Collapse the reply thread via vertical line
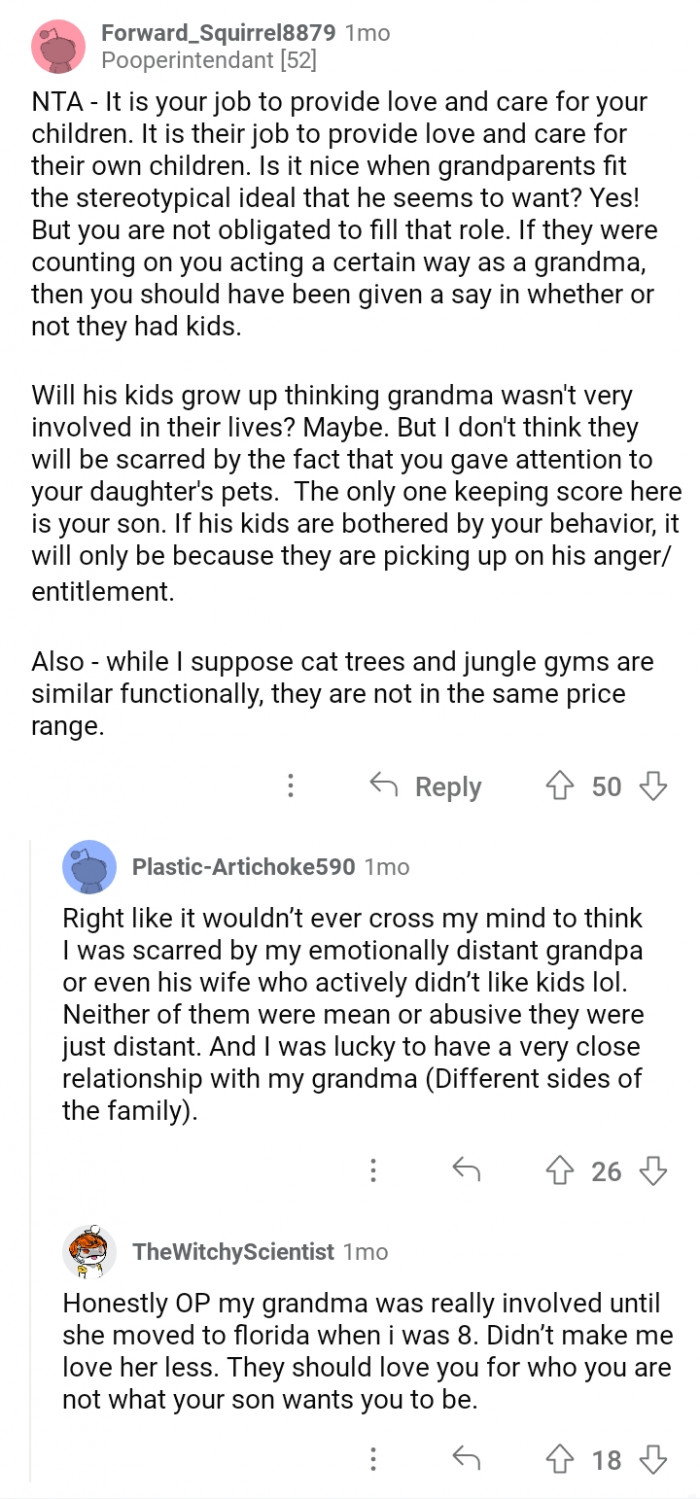 click(31, 1150)
